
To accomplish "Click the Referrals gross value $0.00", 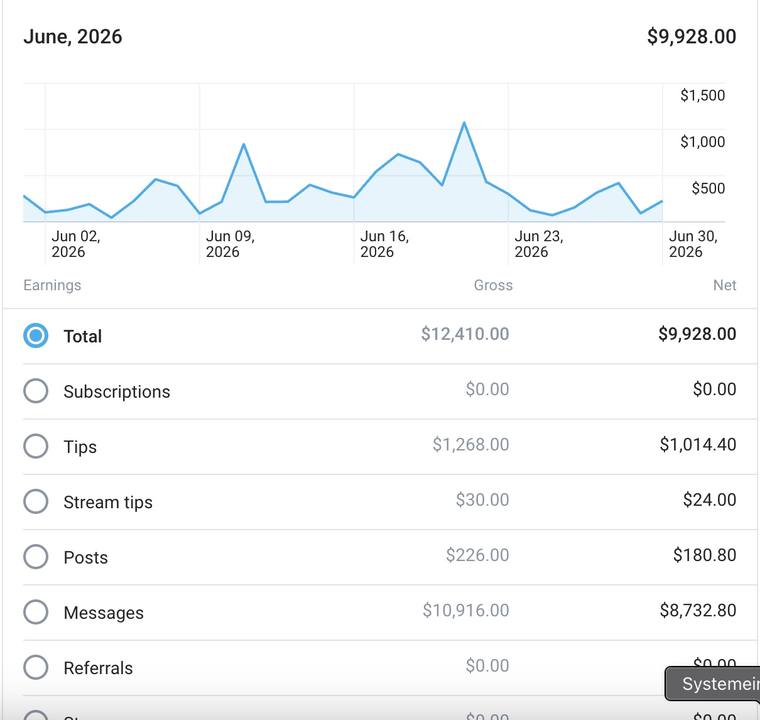I will (x=487, y=666).
